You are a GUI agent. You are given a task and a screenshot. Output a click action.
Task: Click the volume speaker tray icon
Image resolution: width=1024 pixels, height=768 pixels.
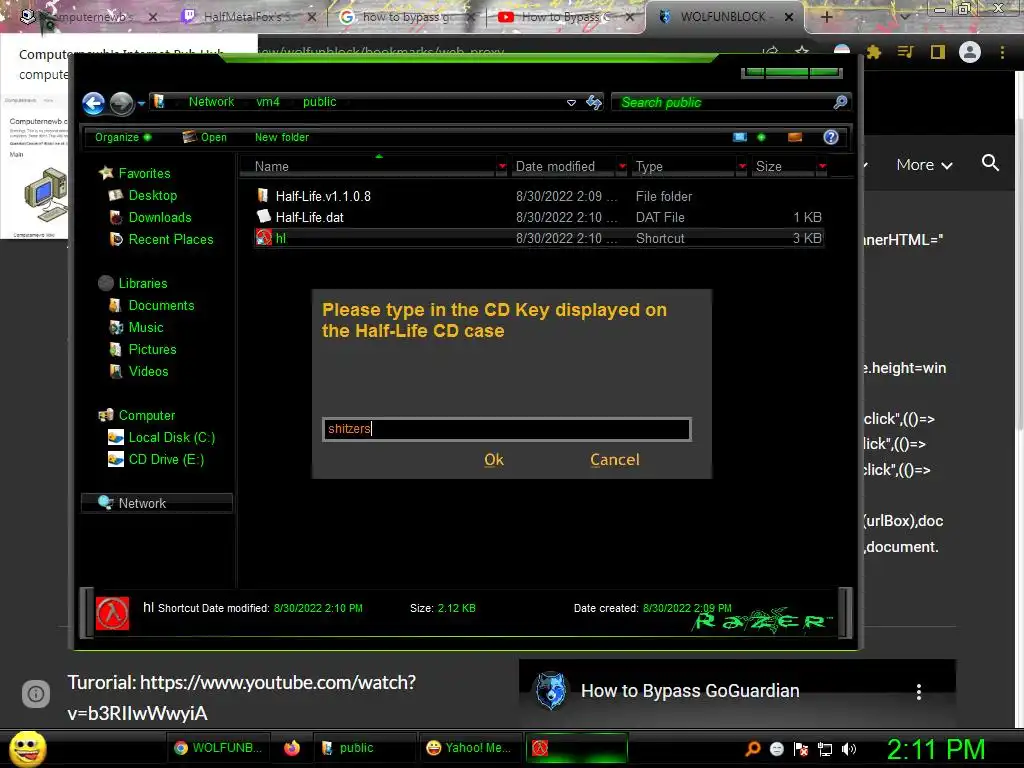click(x=849, y=749)
